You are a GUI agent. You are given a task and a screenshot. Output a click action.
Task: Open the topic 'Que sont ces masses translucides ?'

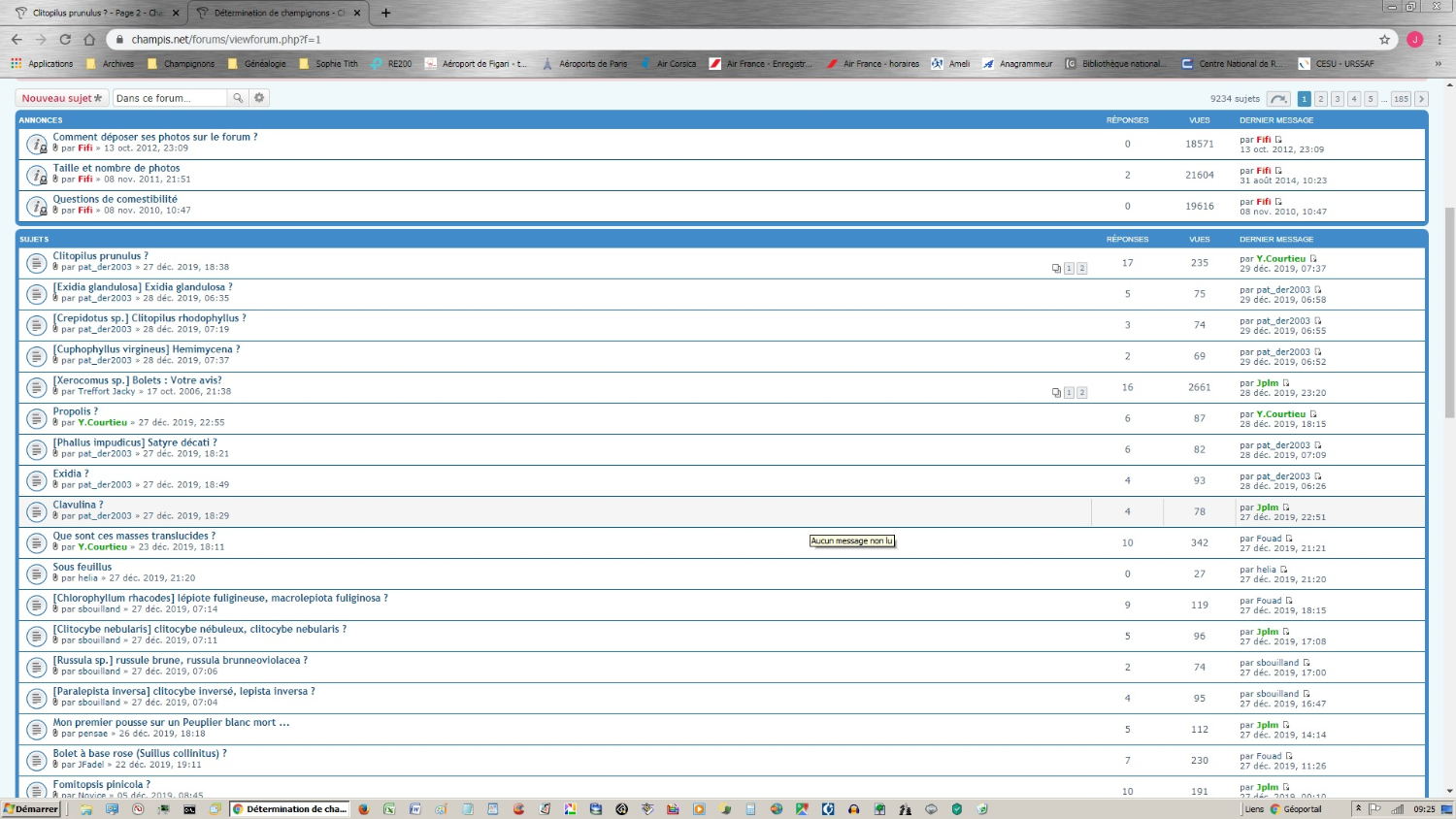[x=134, y=536]
